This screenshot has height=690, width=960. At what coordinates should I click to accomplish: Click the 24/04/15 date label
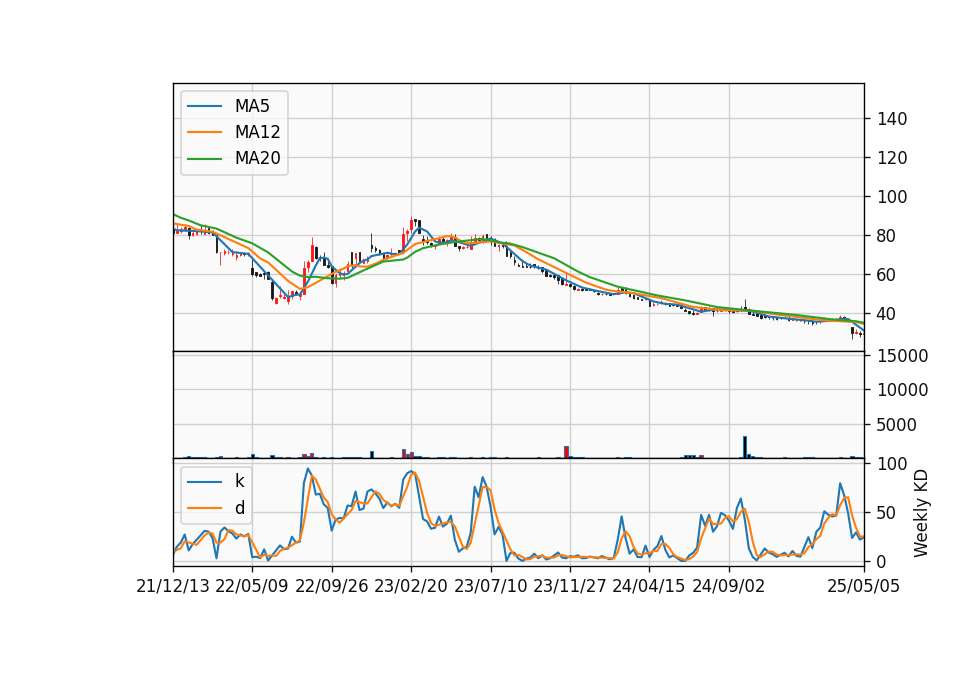pos(649,586)
